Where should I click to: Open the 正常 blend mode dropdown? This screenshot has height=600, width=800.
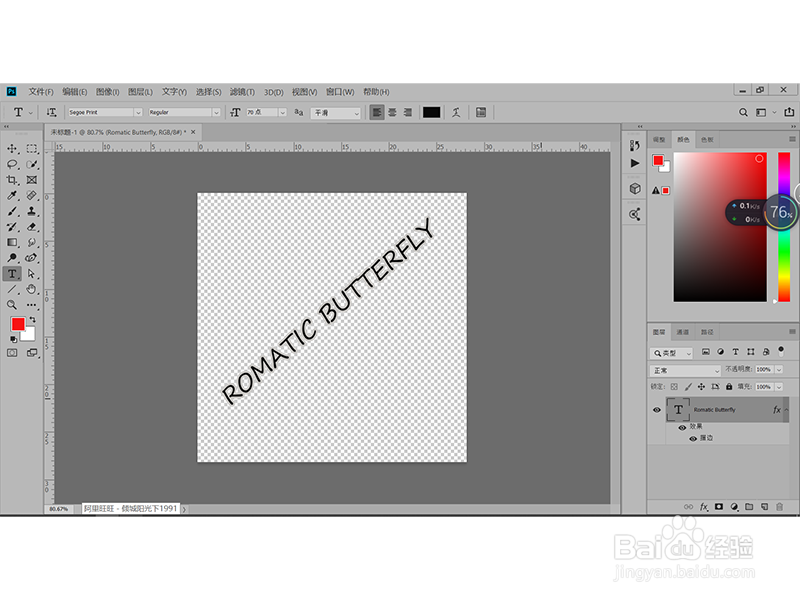tap(685, 370)
